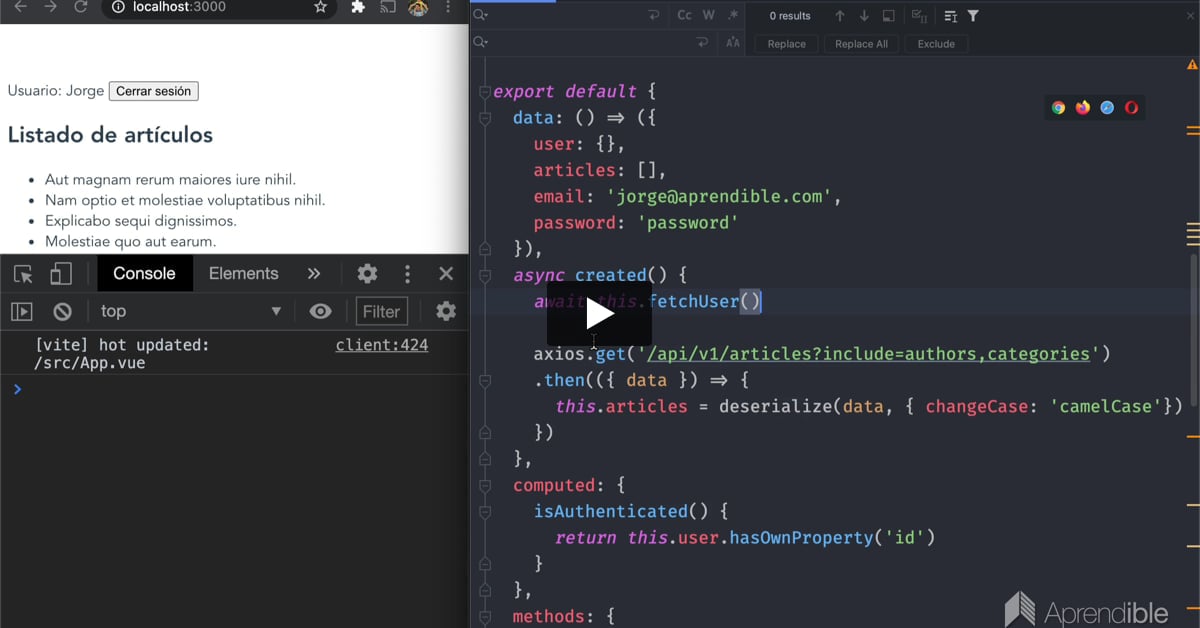Switch to the Elements tab in DevTools
Viewport: 1200px width, 628px height.
coord(243,274)
